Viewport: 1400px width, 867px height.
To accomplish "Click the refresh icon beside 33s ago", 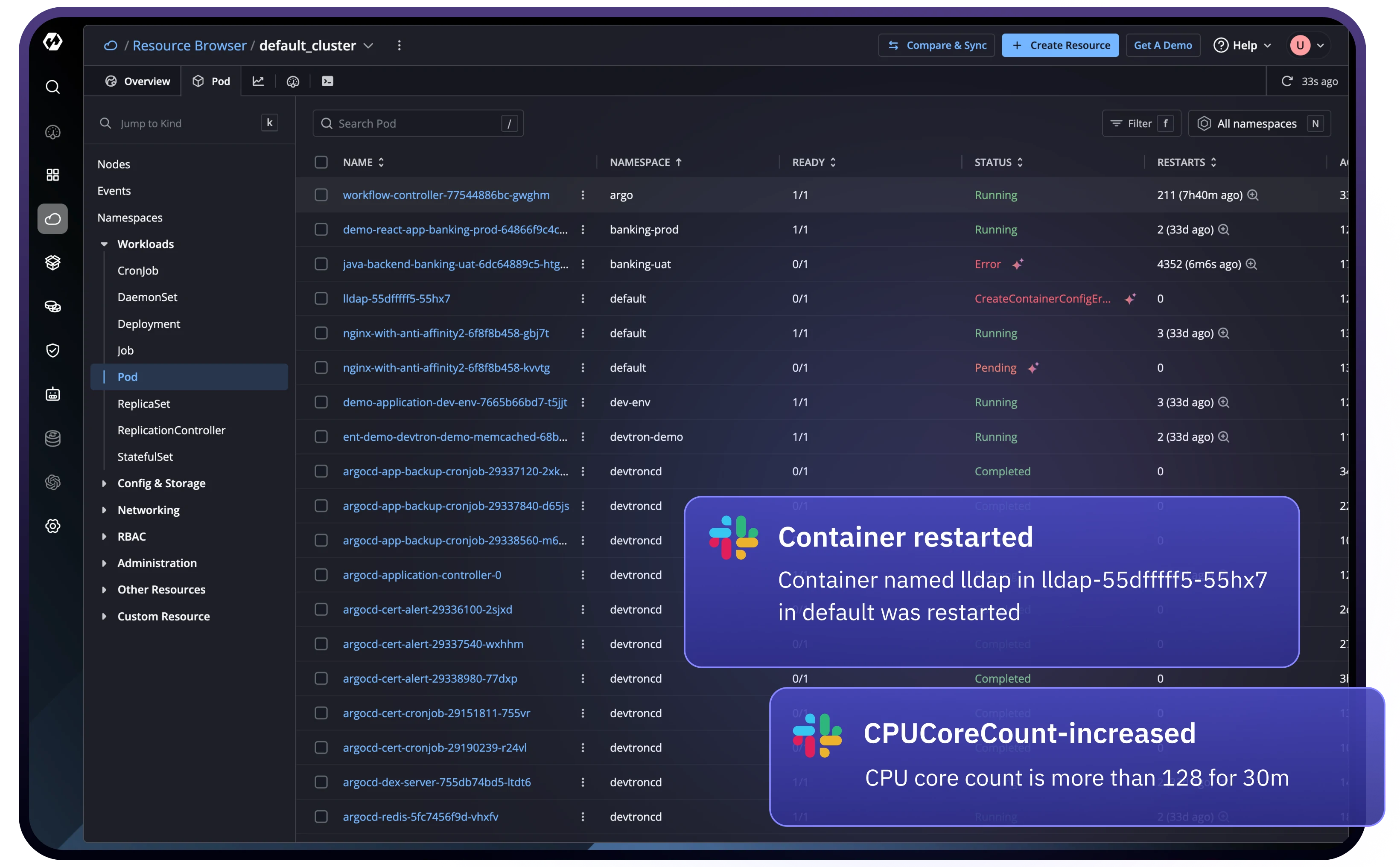I will [x=1287, y=81].
